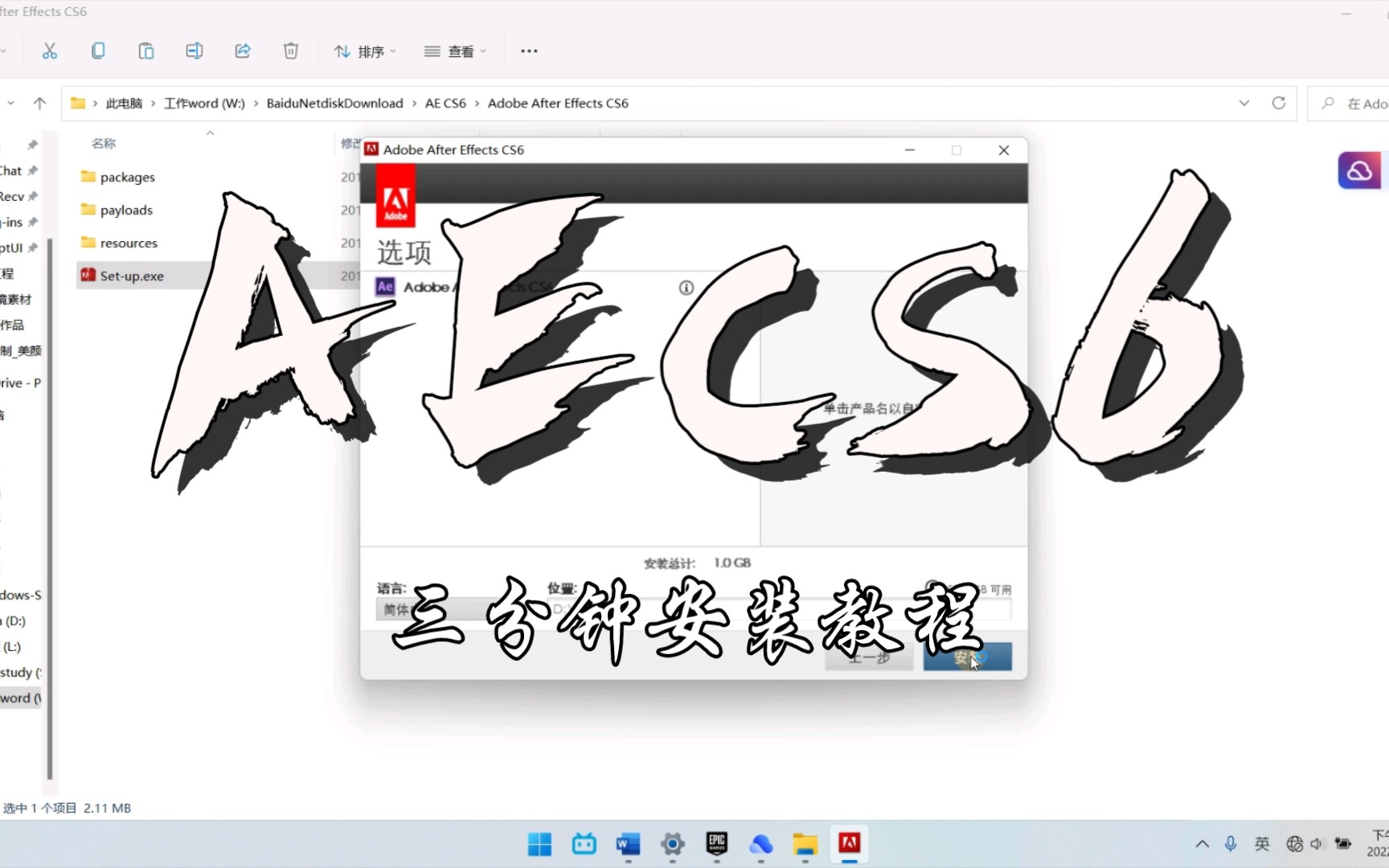This screenshot has height=868, width=1389.
Task: Minimize the Adobe After Effects CS6 installer
Action: (910, 150)
